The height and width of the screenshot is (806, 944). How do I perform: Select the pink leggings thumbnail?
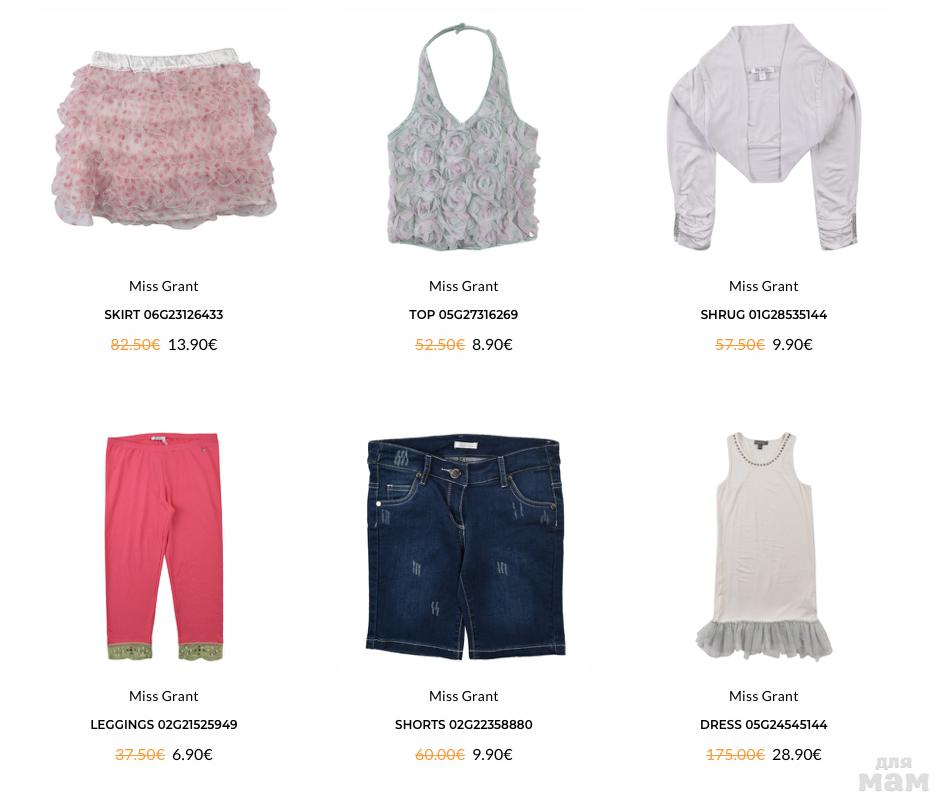pos(164,546)
